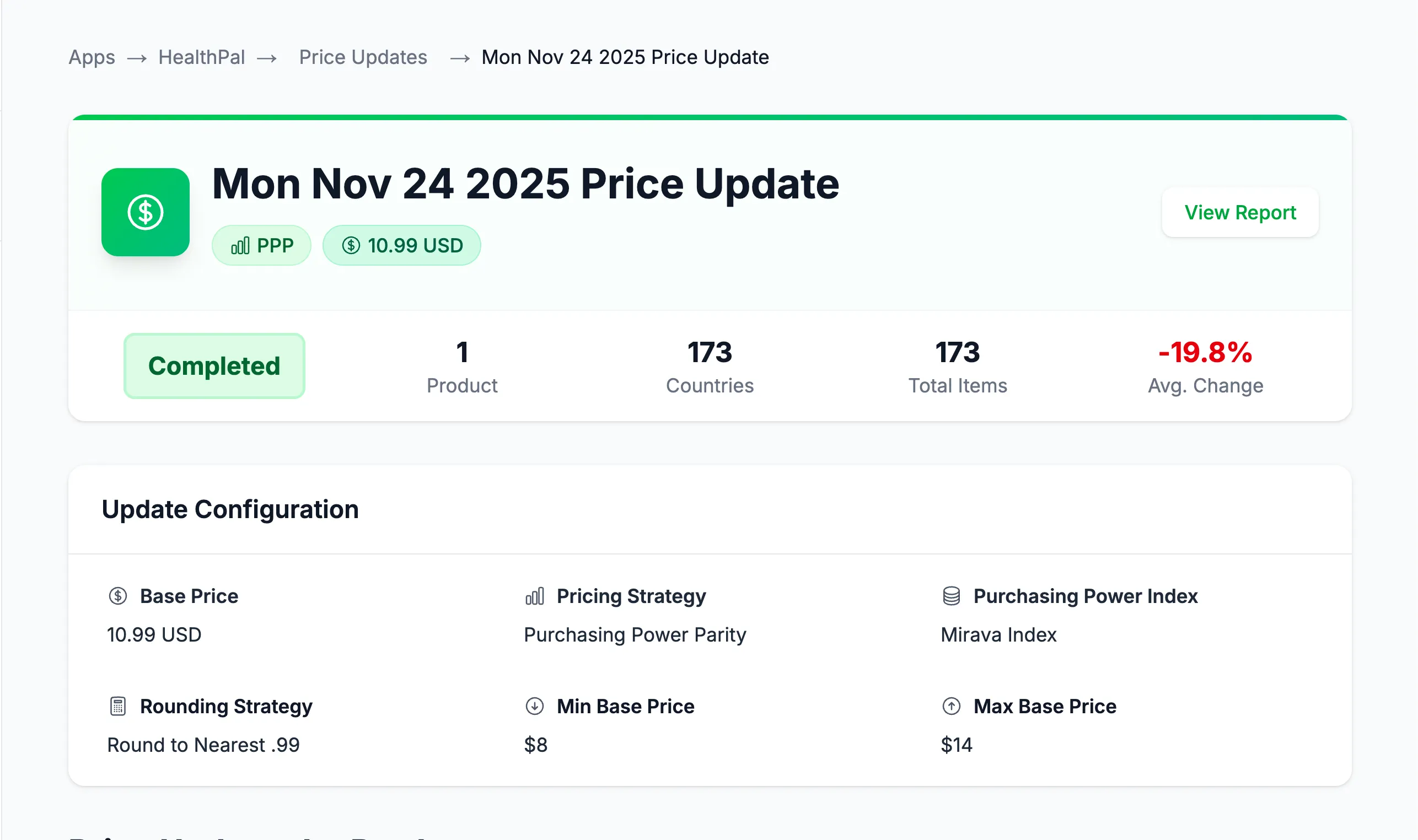Click the 173 Countries stat
The height and width of the screenshot is (840, 1418).
[x=710, y=365]
